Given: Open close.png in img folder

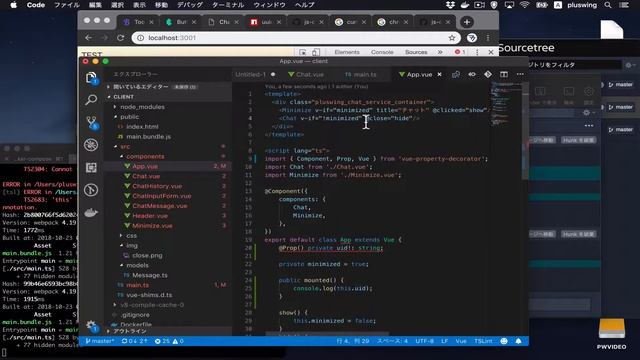Looking at the screenshot, I should click(x=147, y=256).
